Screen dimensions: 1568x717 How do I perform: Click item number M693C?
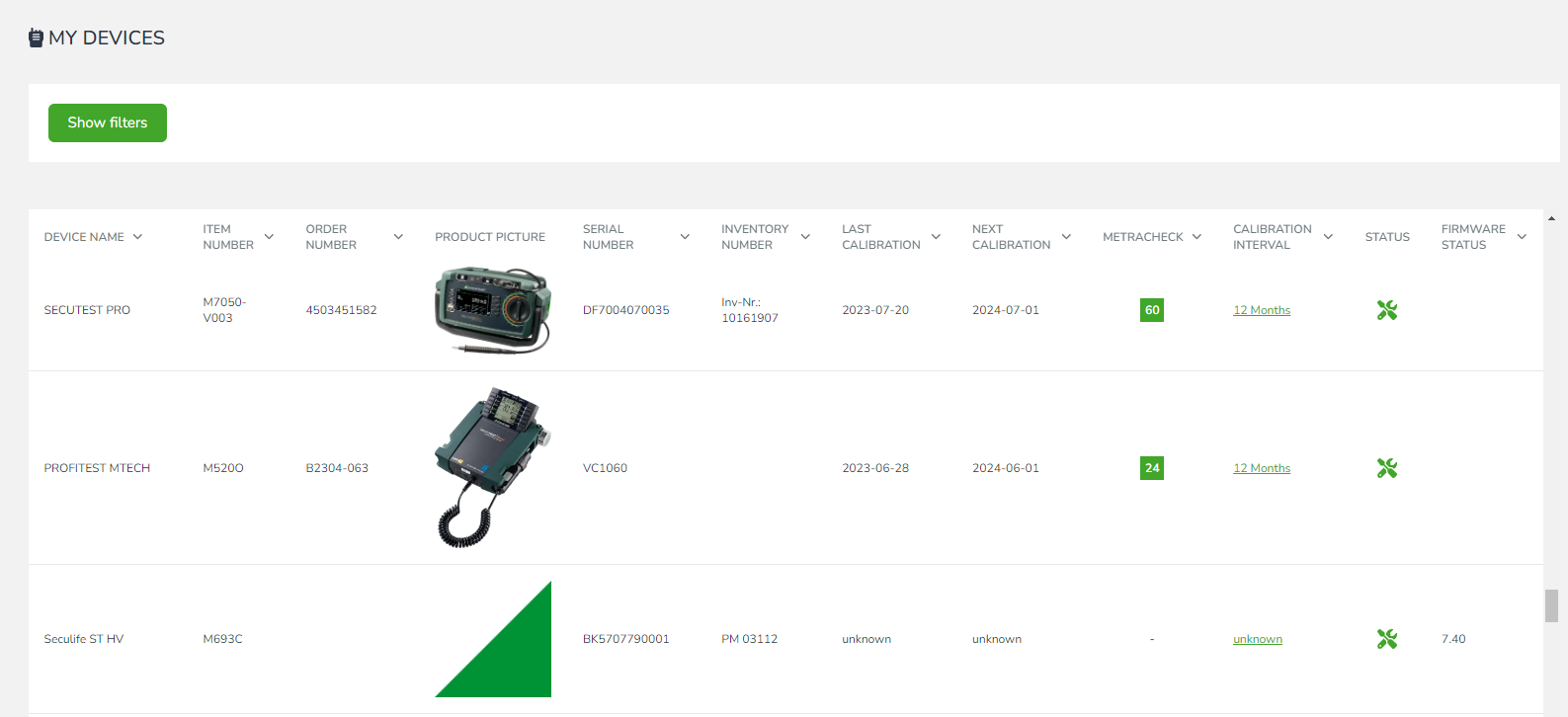click(x=222, y=639)
